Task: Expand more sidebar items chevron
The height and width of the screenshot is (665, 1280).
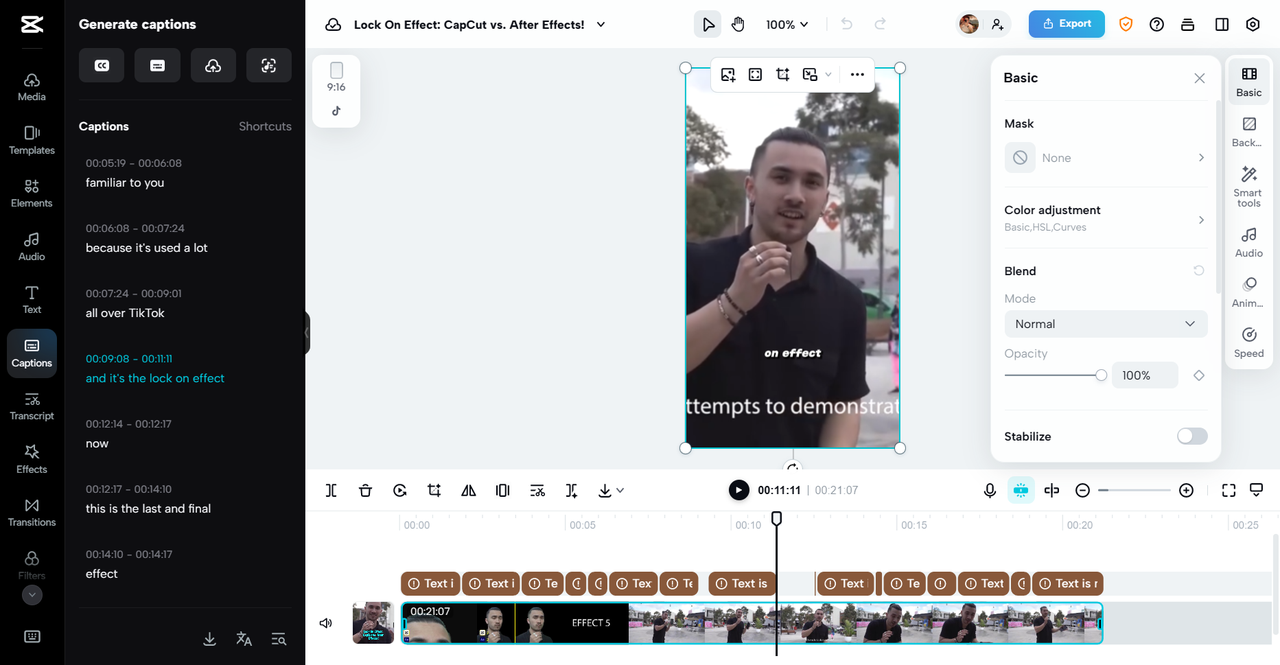Action: (32, 595)
